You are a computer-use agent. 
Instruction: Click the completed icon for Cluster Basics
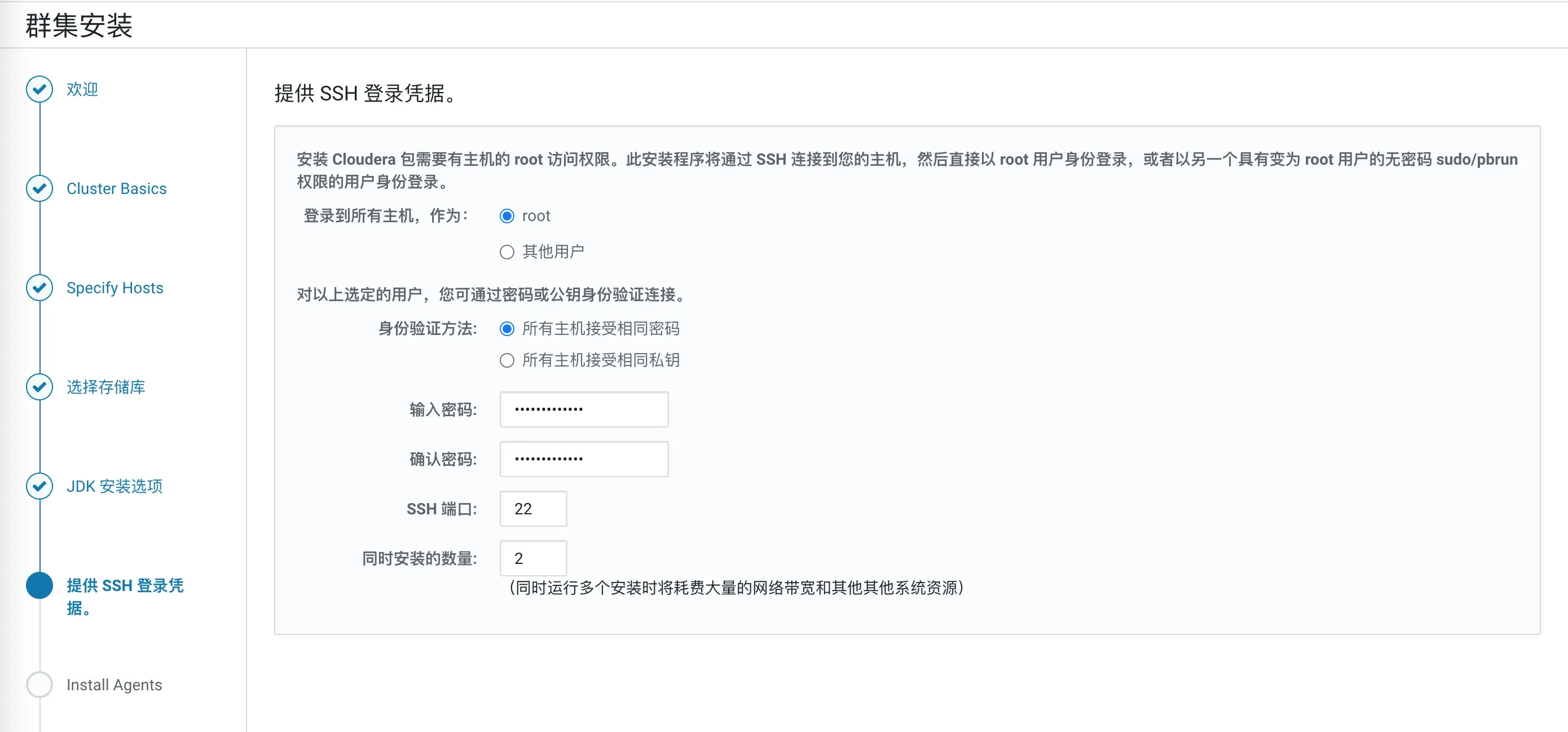point(39,188)
